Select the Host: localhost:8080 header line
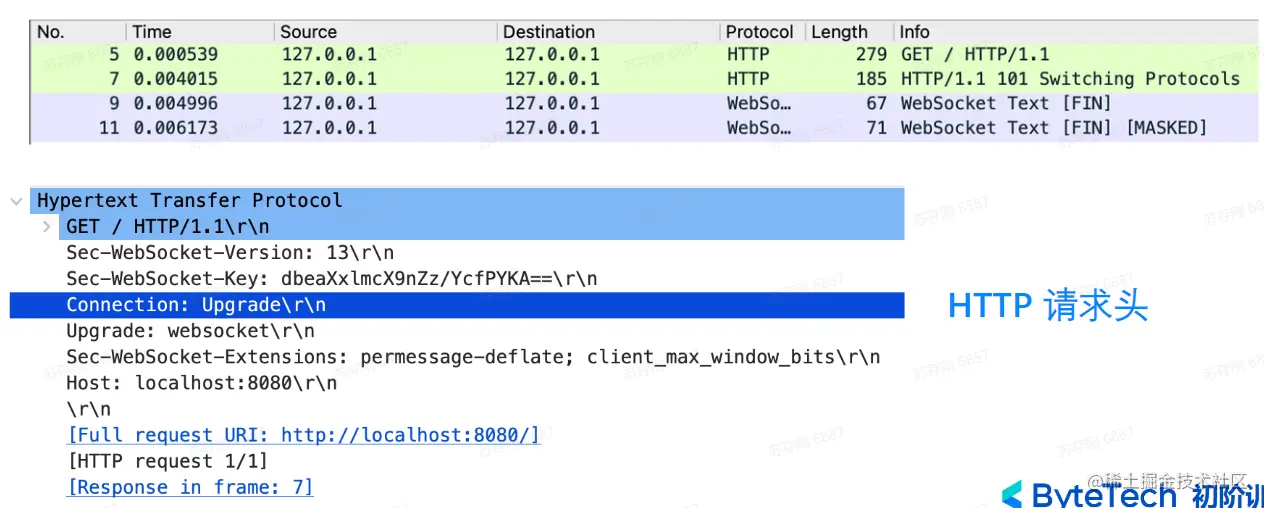 [202, 383]
